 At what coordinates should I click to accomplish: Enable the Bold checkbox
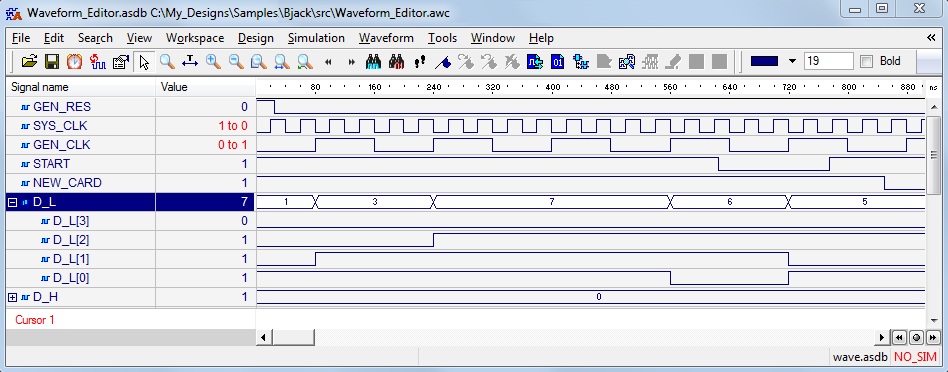[866, 61]
